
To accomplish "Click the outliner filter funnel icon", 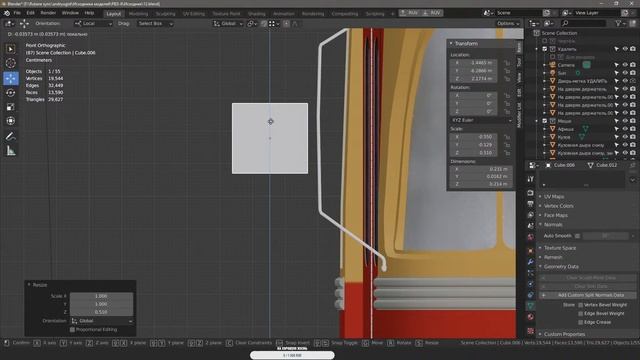I will 618,23.
